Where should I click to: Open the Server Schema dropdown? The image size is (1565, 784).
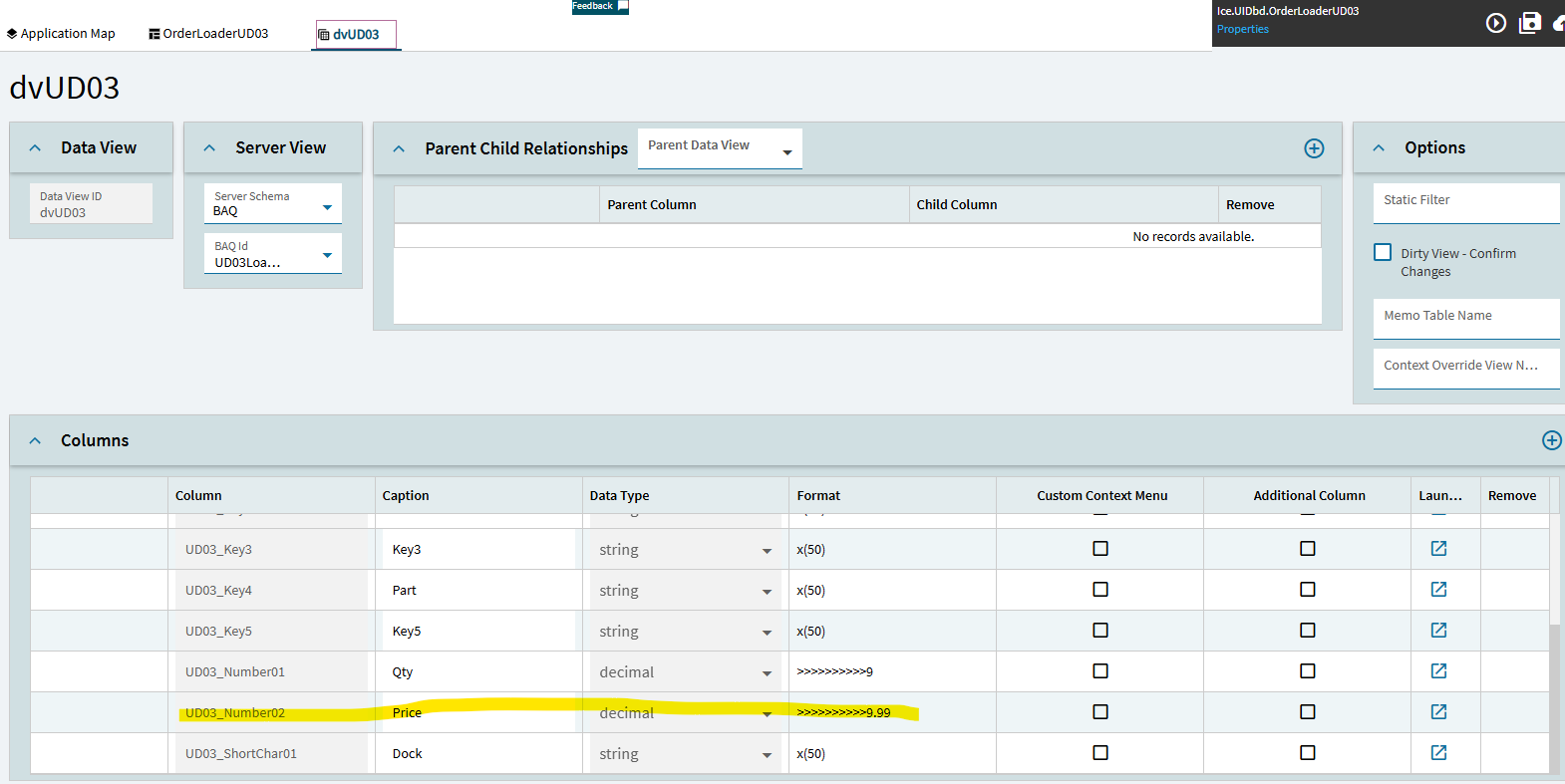coord(327,207)
